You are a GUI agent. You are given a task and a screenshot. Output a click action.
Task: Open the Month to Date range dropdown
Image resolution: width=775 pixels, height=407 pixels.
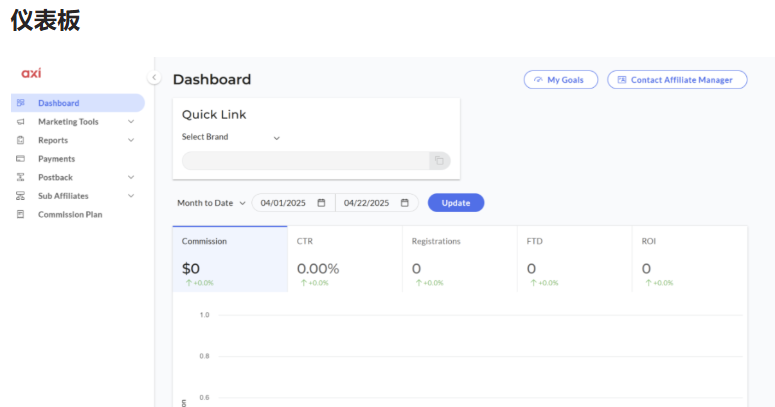(x=211, y=203)
